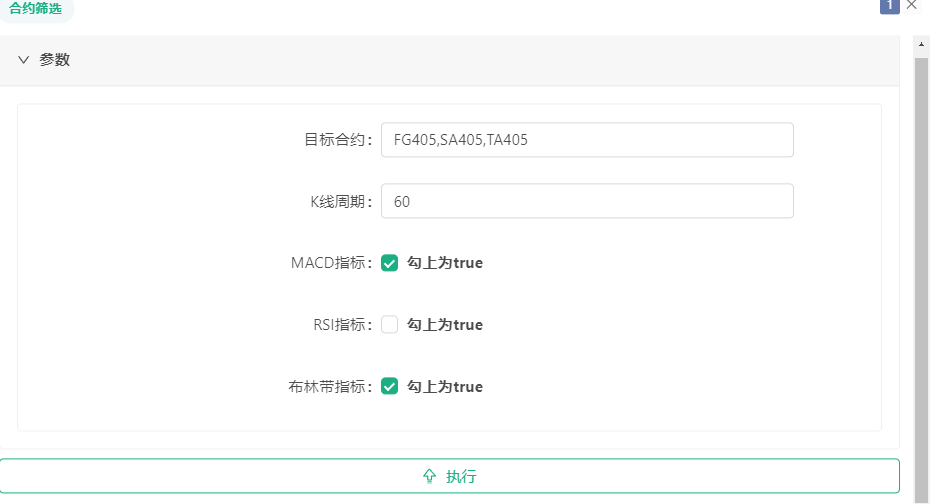Enable the RSI指标 checkbox

389,324
